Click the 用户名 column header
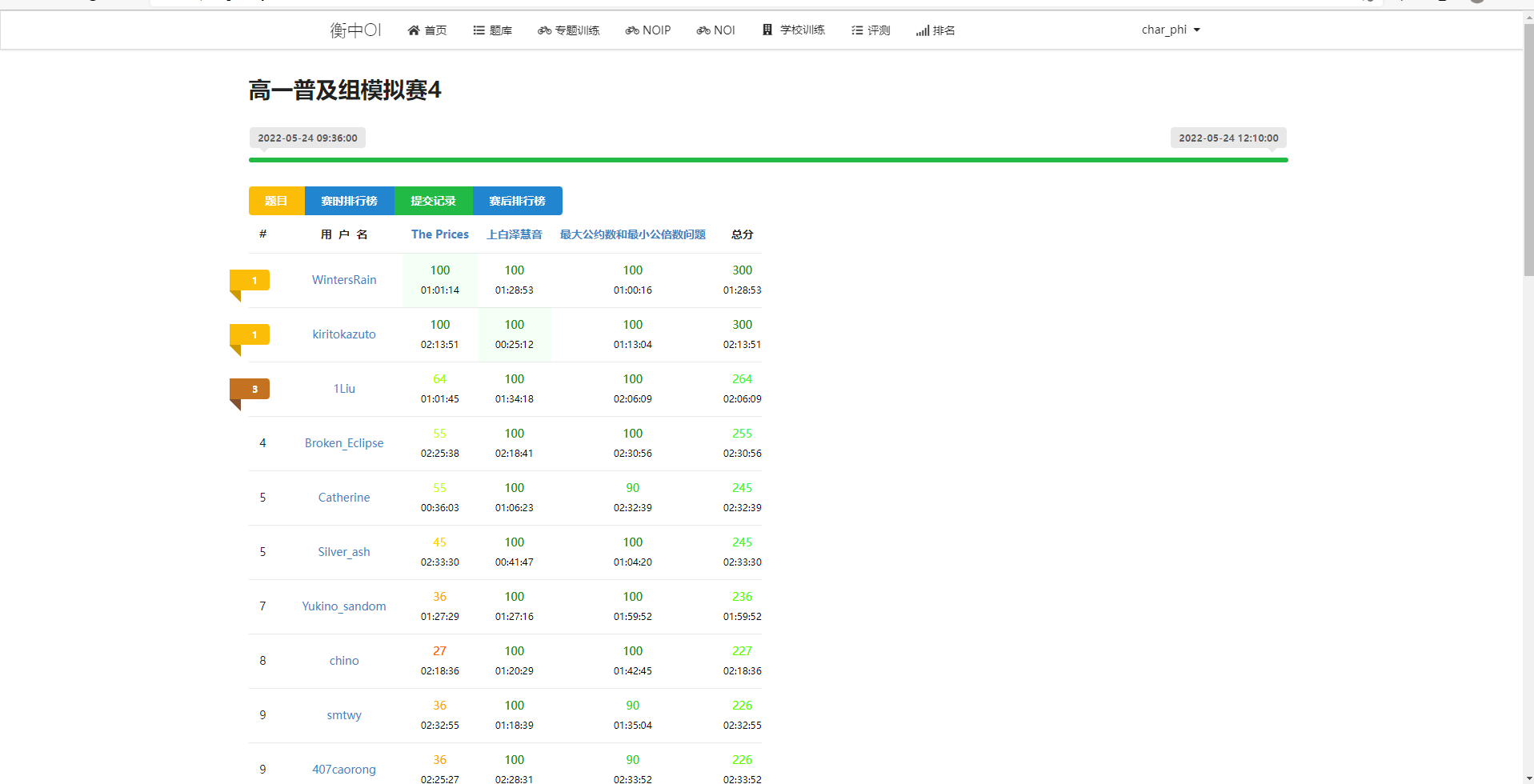 click(x=344, y=234)
